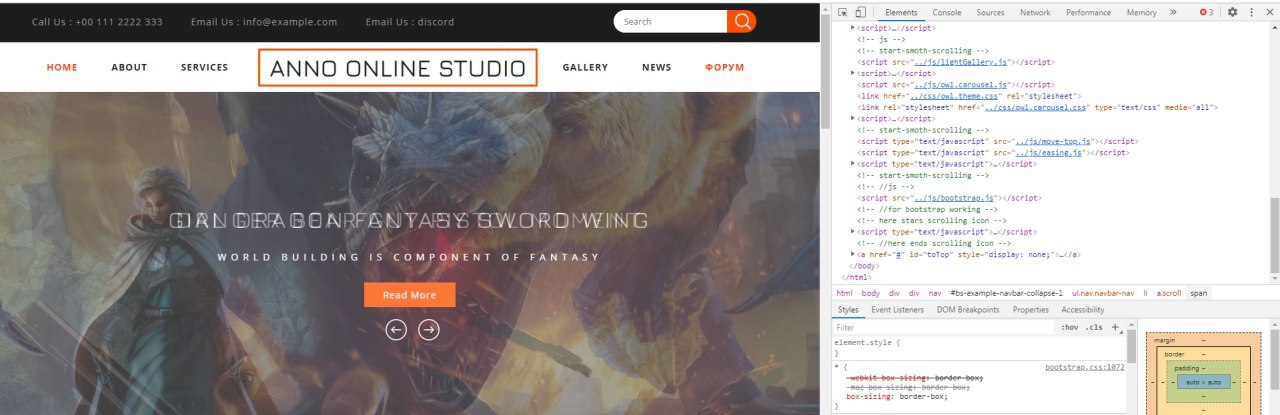The height and width of the screenshot is (415, 1280).
Task: Expand the collapsed script node below easing.js
Action: click(x=853, y=163)
